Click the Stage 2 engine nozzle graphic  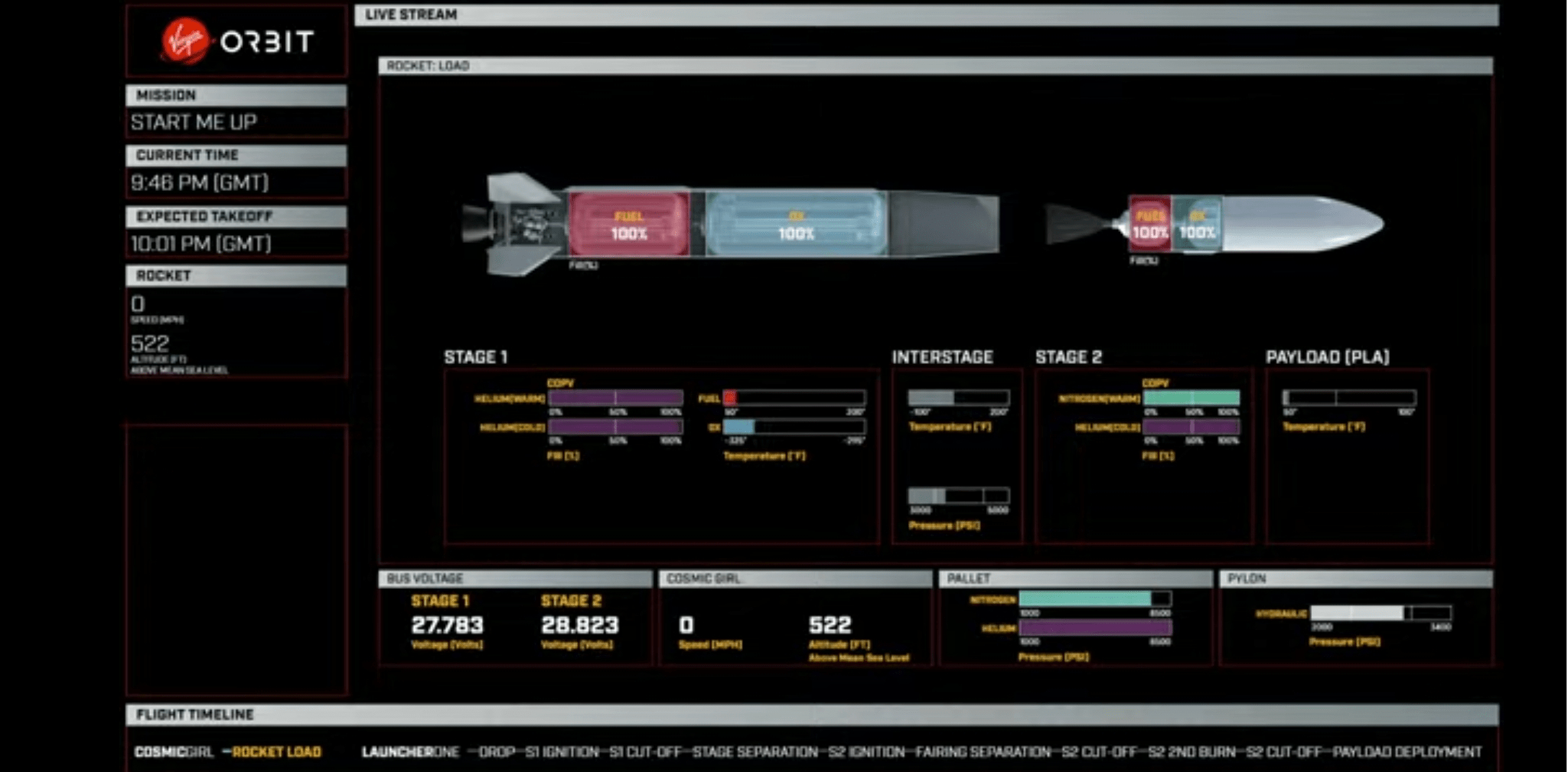[1086, 224]
